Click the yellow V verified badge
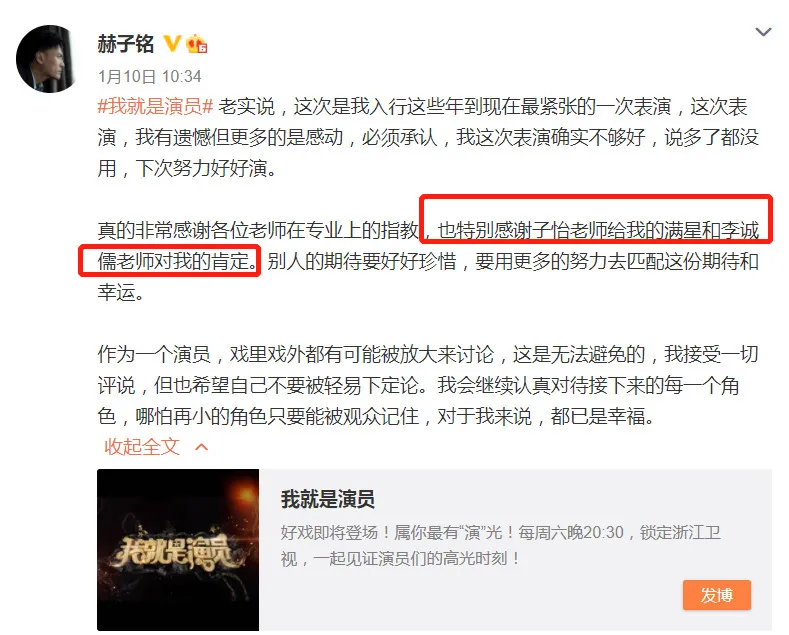The height and width of the screenshot is (635, 789). point(172,44)
